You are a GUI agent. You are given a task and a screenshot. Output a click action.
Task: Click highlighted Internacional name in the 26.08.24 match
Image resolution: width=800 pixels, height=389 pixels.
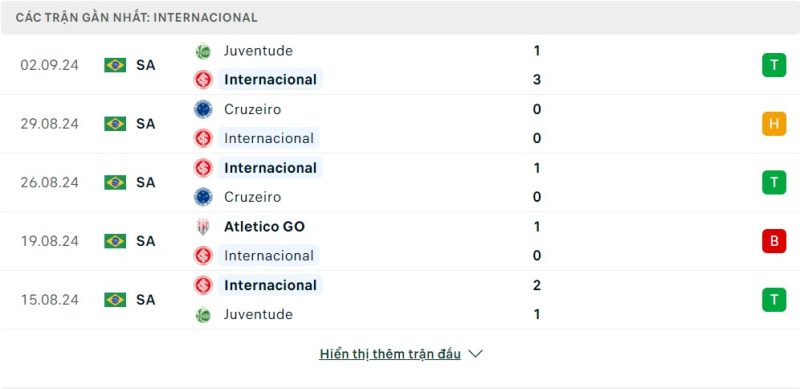270,168
